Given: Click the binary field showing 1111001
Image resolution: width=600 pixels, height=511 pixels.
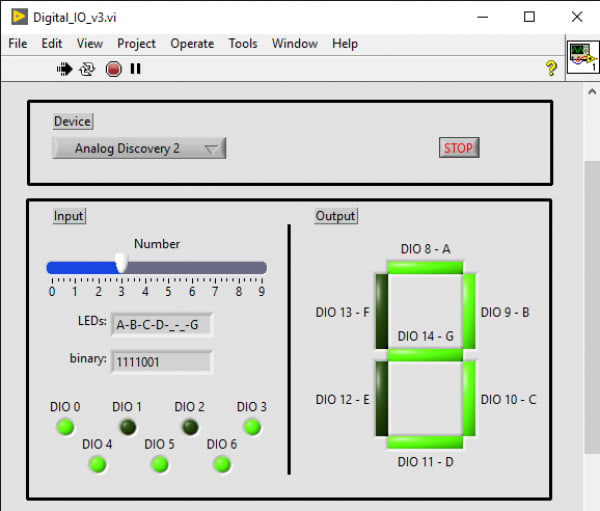Looking at the screenshot, I should point(161,362).
